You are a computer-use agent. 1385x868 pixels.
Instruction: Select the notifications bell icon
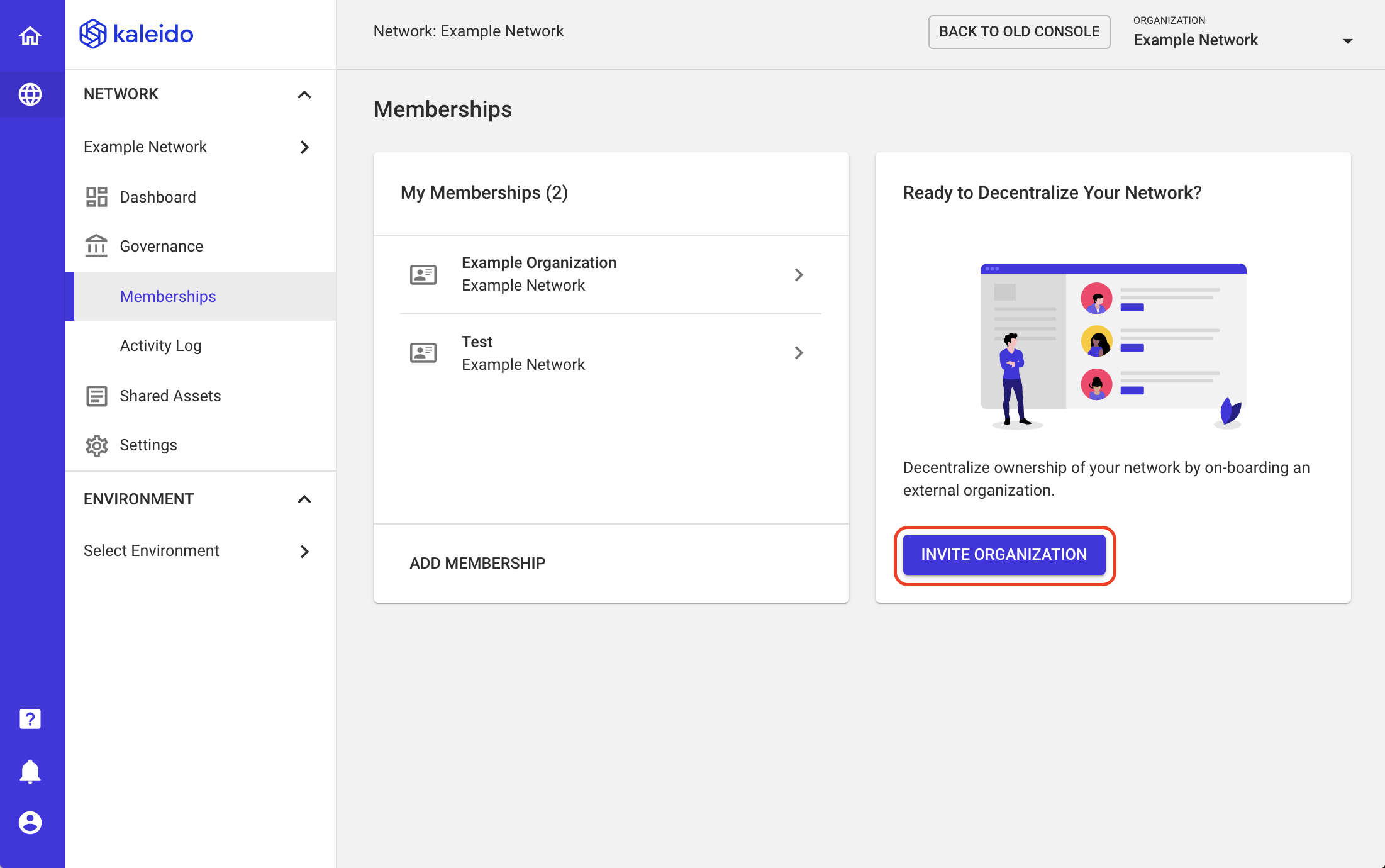point(30,771)
